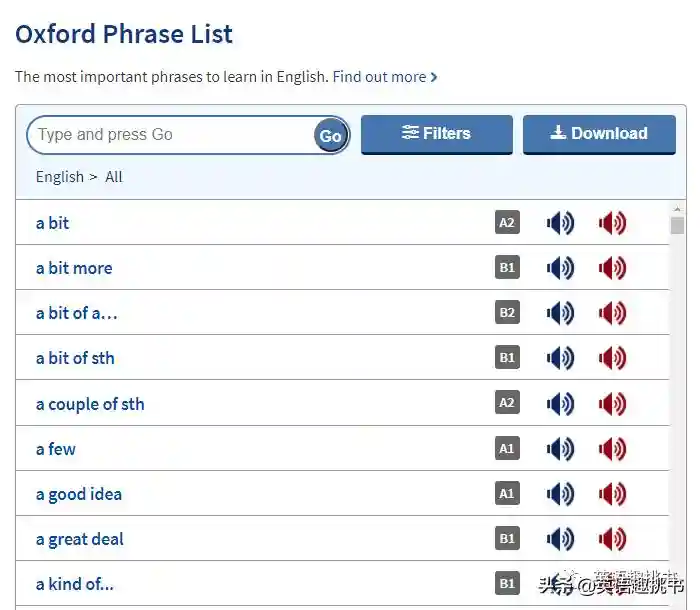Click the Download button
Image resolution: width=700 pixels, height=610 pixels.
599,134
